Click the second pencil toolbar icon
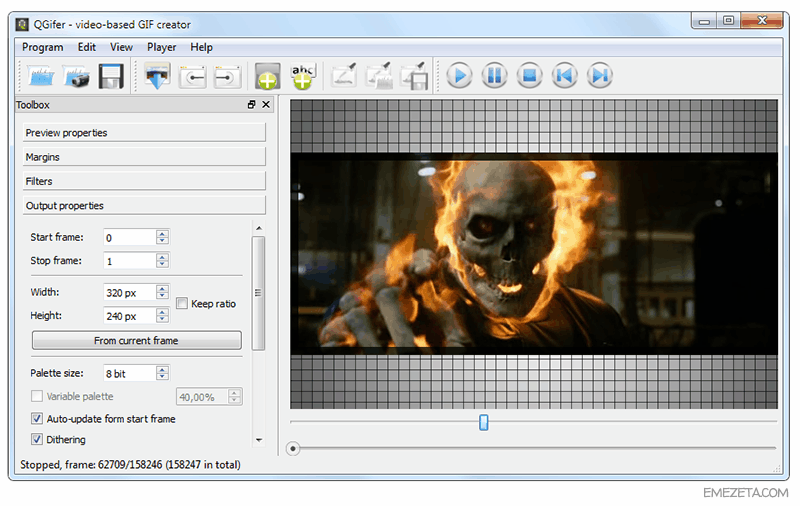 [x=379, y=77]
